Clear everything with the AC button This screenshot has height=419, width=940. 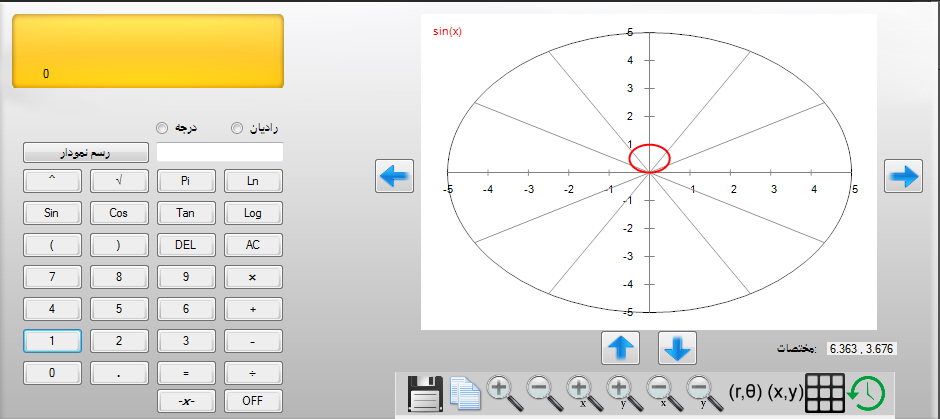click(253, 245)
